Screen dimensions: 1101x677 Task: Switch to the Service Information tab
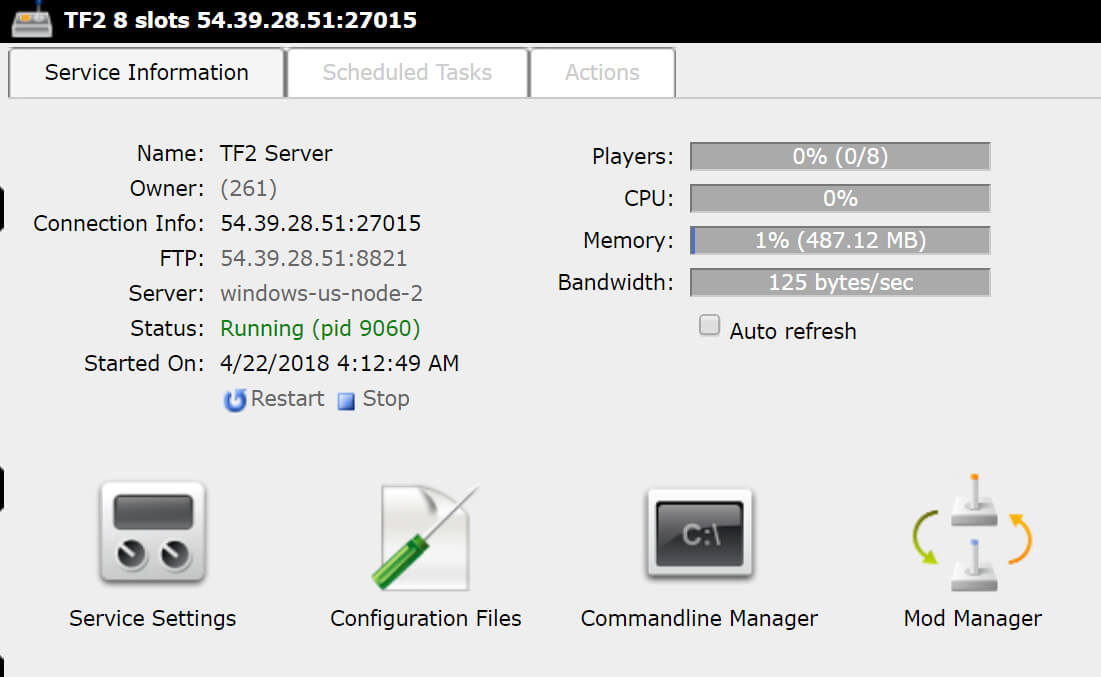pyautogui.click(x=146, y=72)
